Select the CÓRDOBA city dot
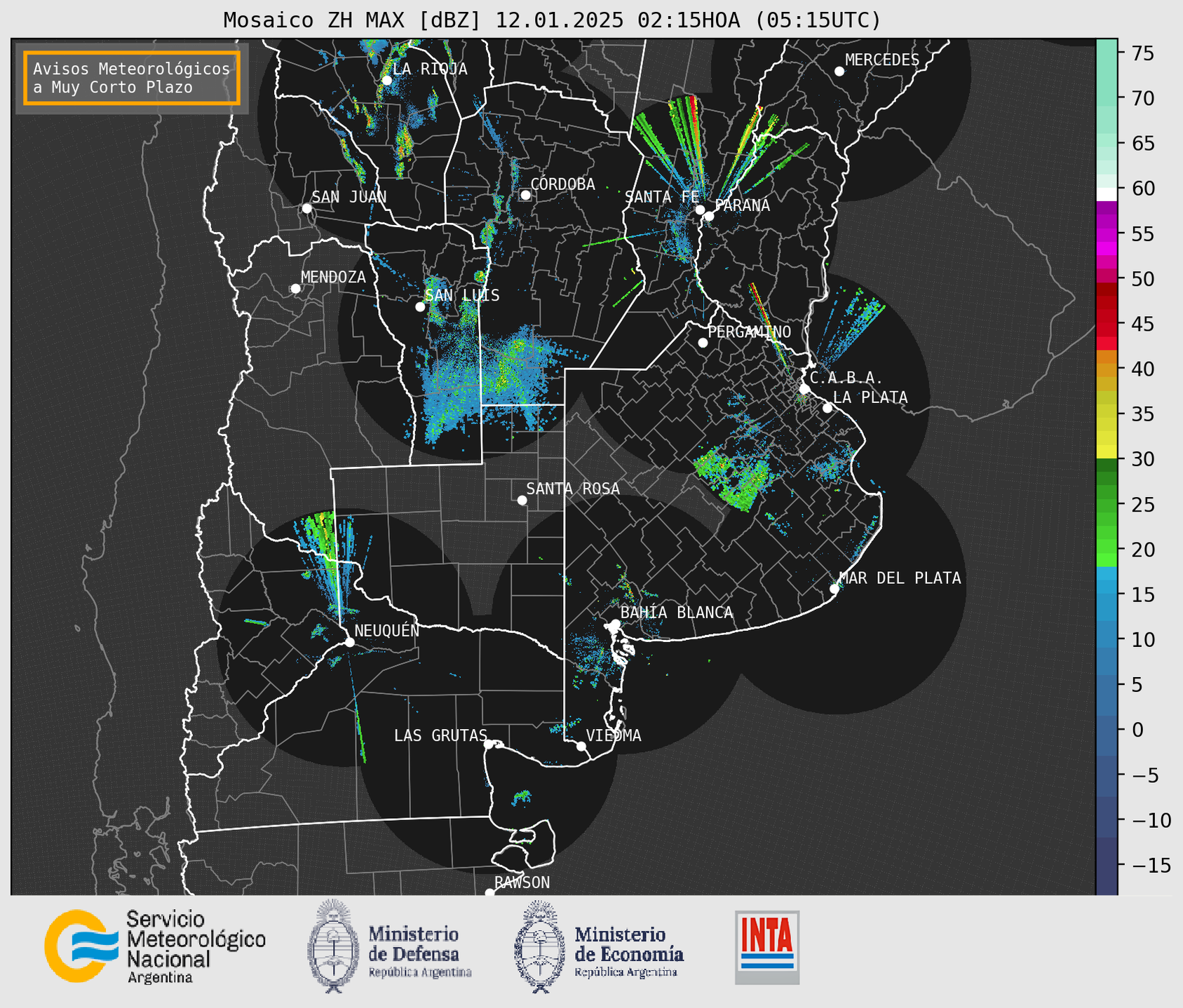The height and width of the screenshot is (1008, 1183). pyautogui.click(x=525, y=195)
